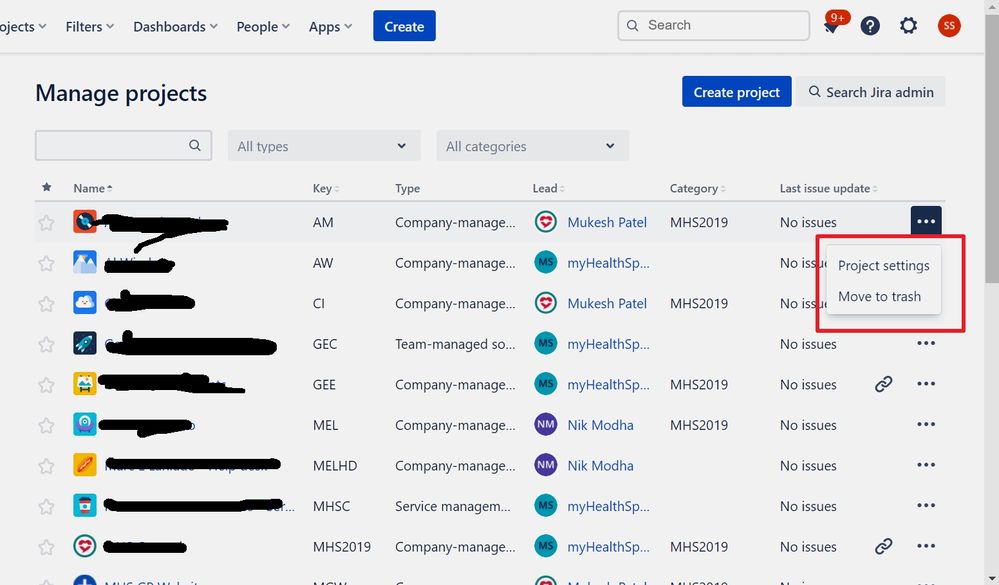
Task: Click the Type column header
Action: click(x=407, y=188)
